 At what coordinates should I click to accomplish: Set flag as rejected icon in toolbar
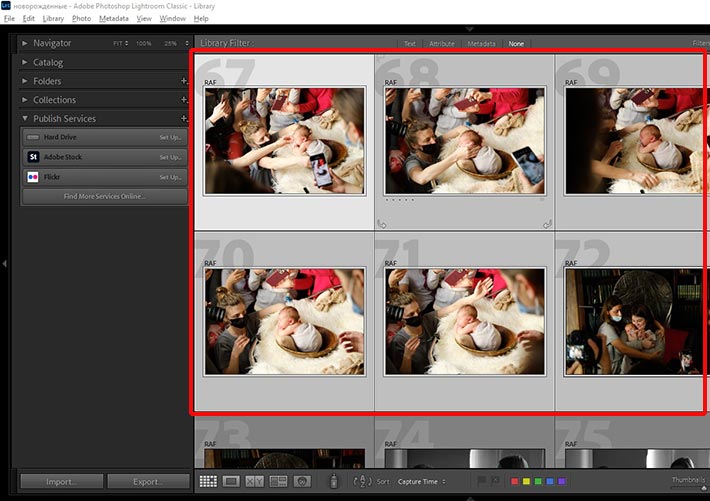click(x=495, y=480)
